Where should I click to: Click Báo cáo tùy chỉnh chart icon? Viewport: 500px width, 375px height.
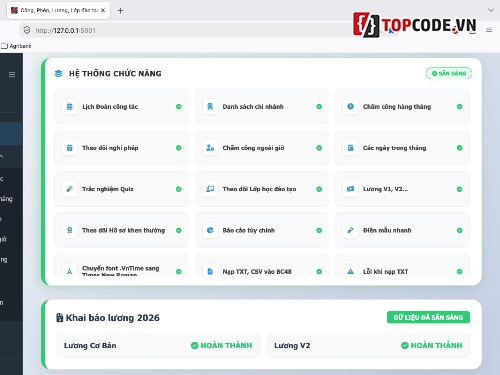click(210, 230)
